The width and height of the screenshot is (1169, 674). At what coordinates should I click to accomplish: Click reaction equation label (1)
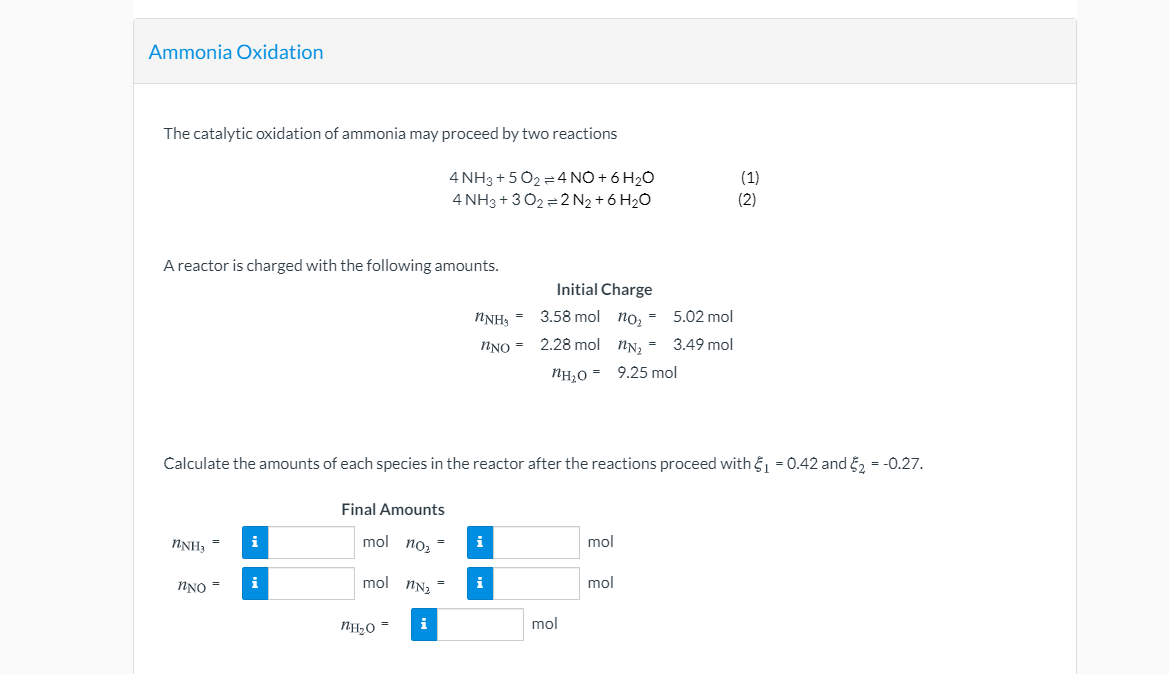751,177
